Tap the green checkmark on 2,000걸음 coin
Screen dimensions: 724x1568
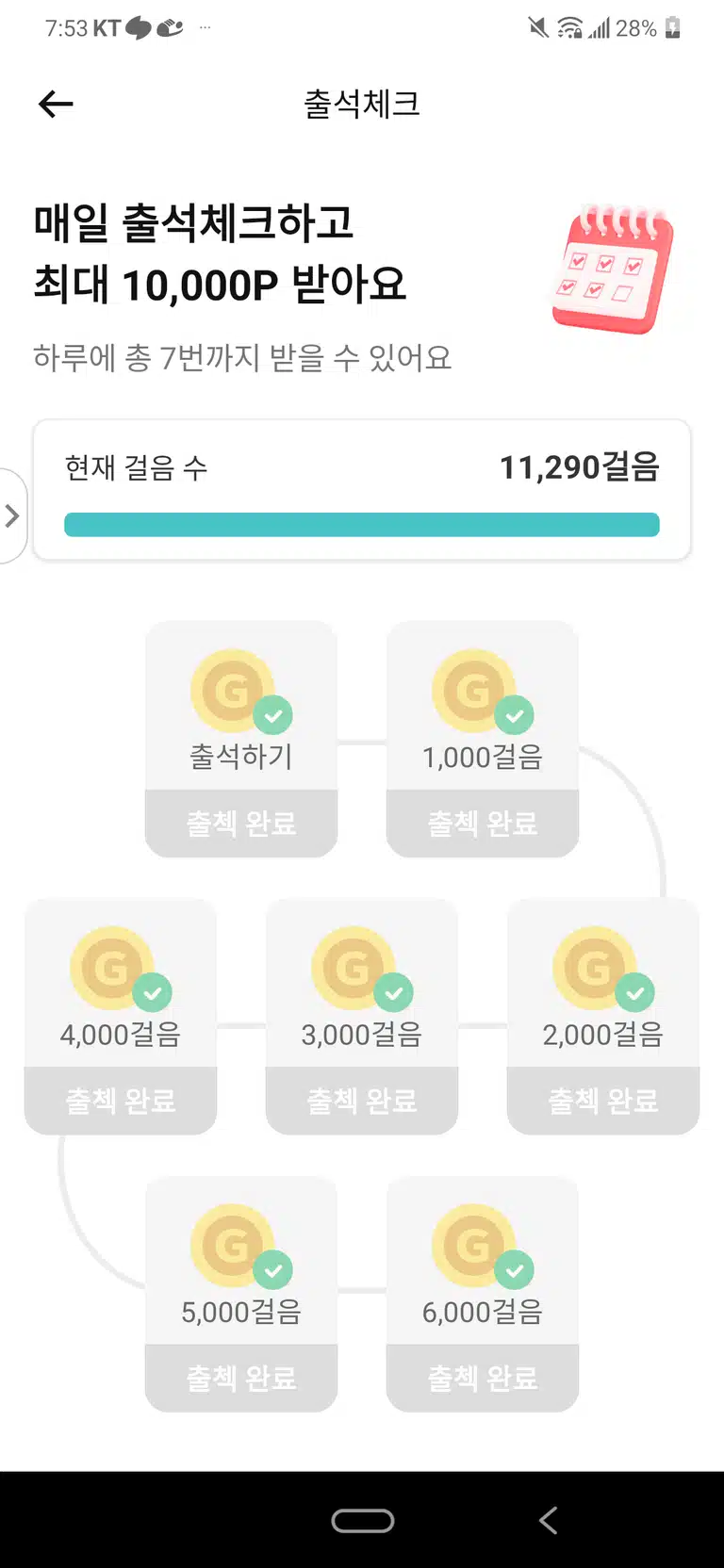coord(635,992)
